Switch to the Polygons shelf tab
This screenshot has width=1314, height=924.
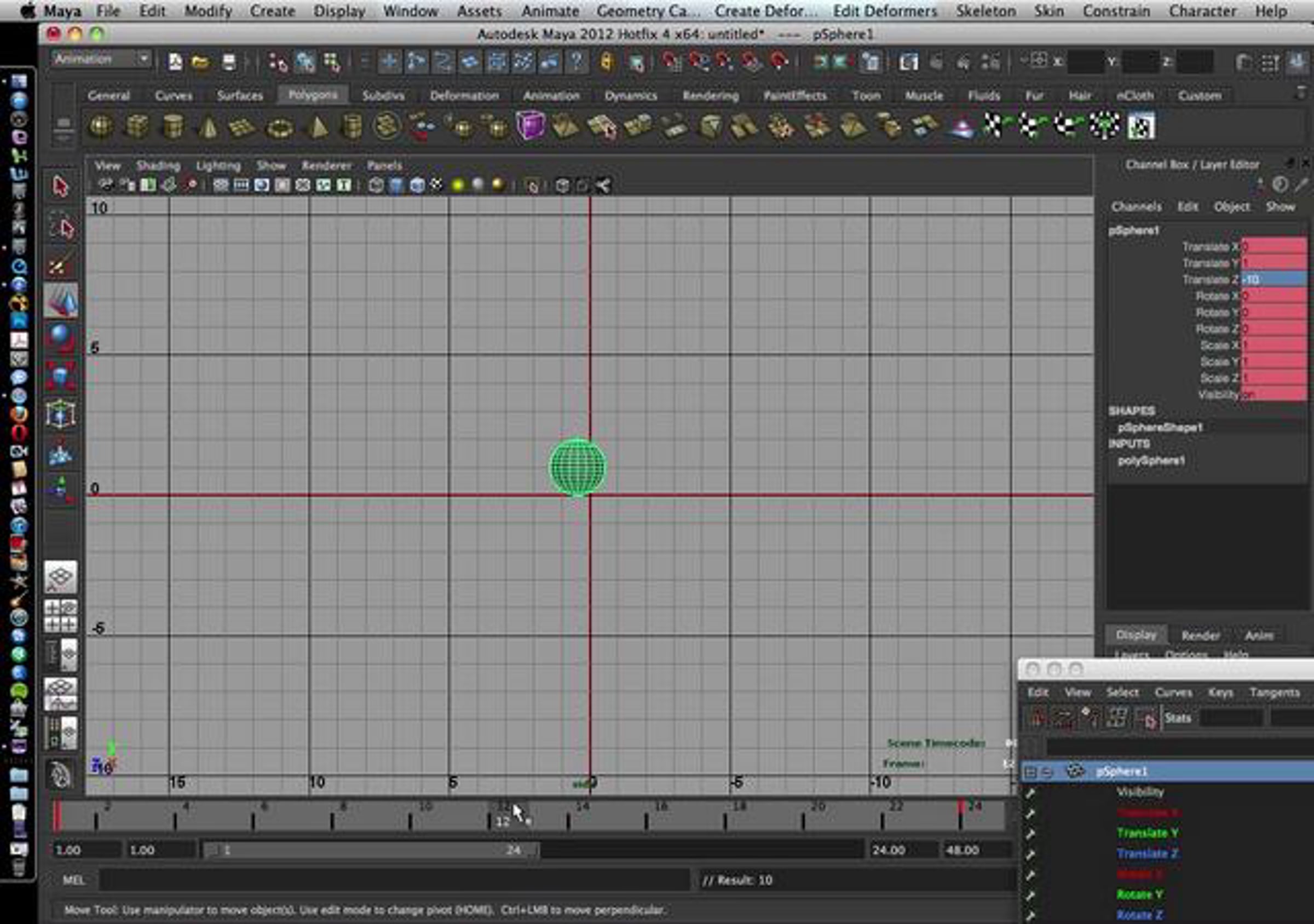pyautogui.click(x=313, y=95)
